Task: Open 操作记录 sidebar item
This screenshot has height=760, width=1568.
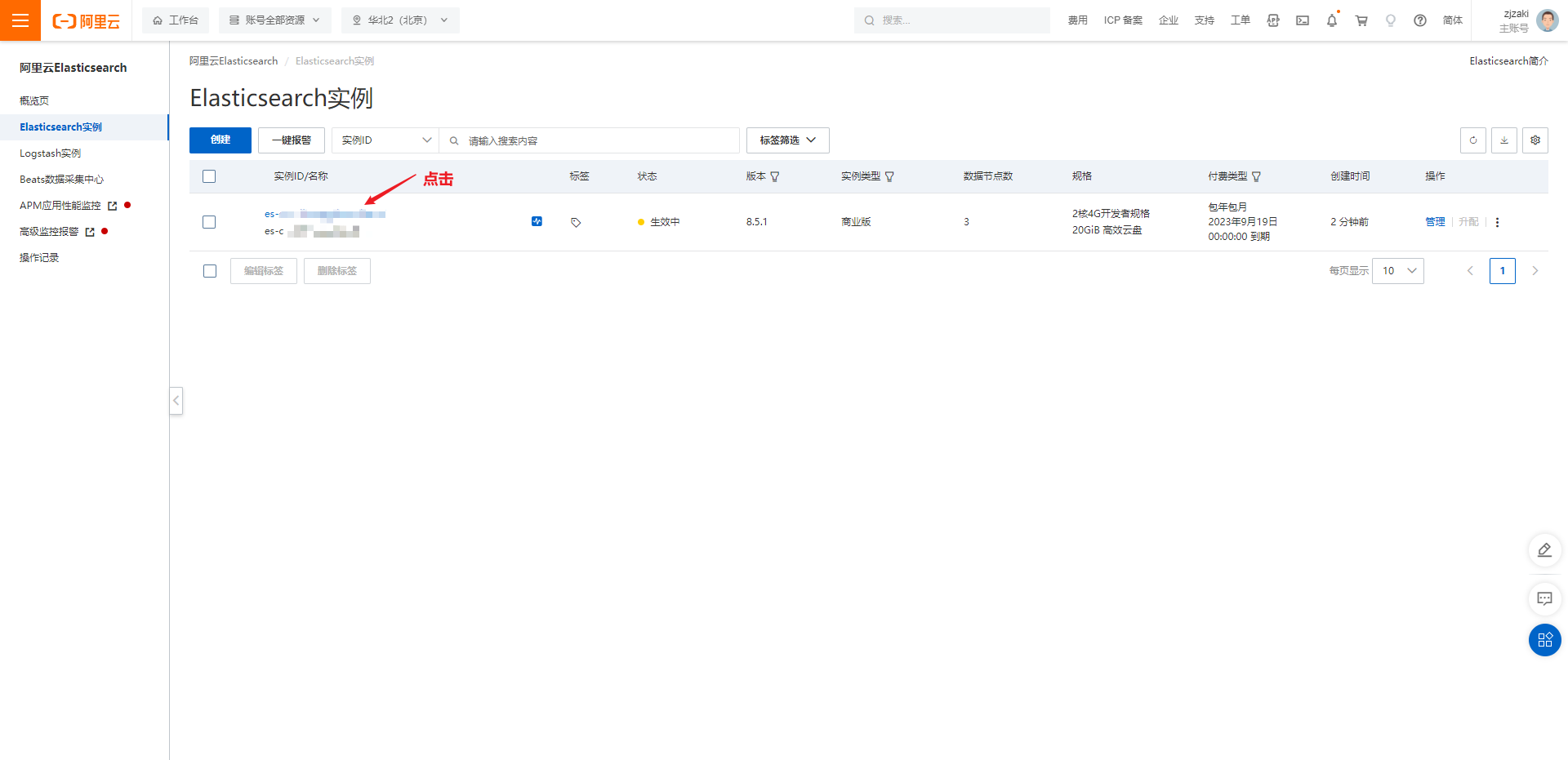Action: [x=39, y=258]
